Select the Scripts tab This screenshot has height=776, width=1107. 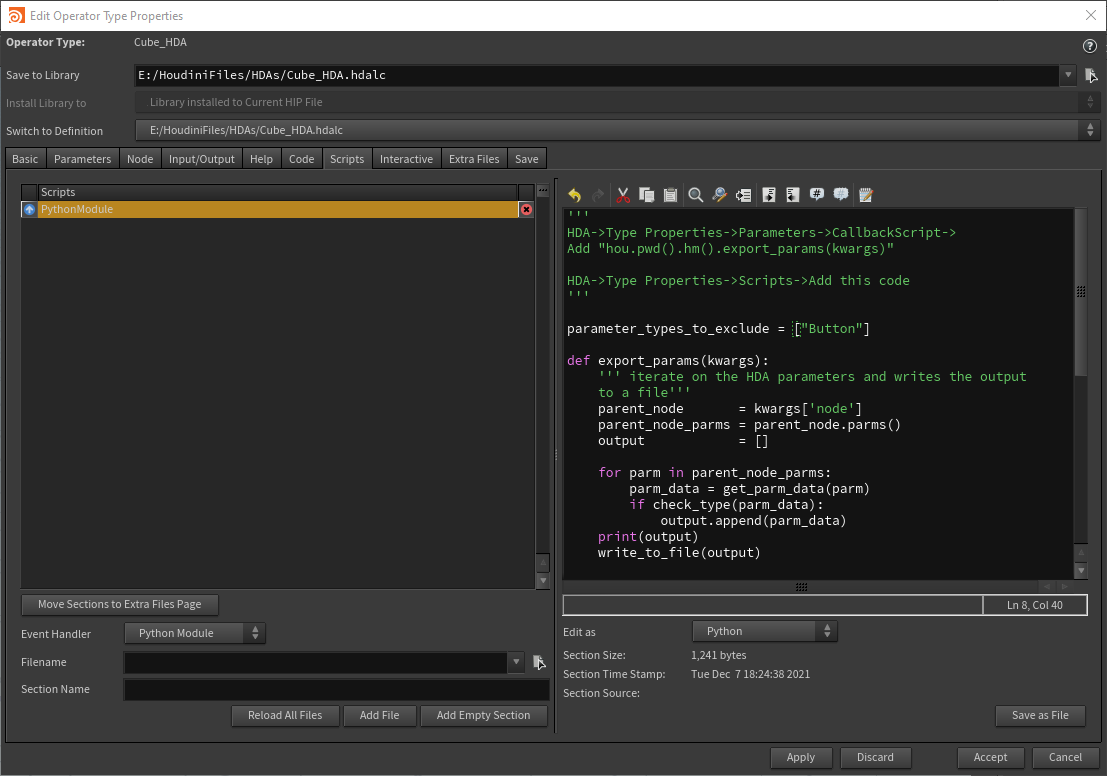pyautogui.click(x=347, y=159)
